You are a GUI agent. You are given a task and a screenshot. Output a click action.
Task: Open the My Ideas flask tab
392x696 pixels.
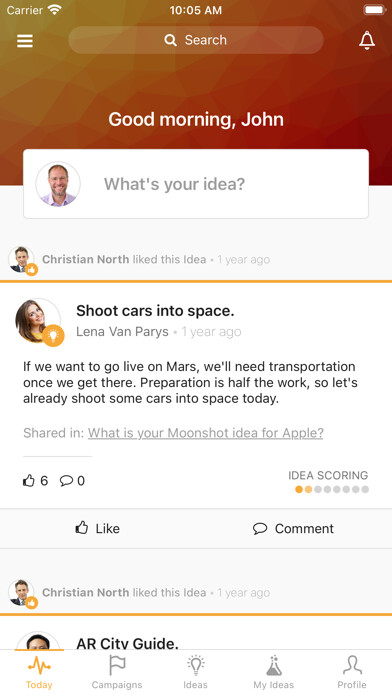pos(273,673)
